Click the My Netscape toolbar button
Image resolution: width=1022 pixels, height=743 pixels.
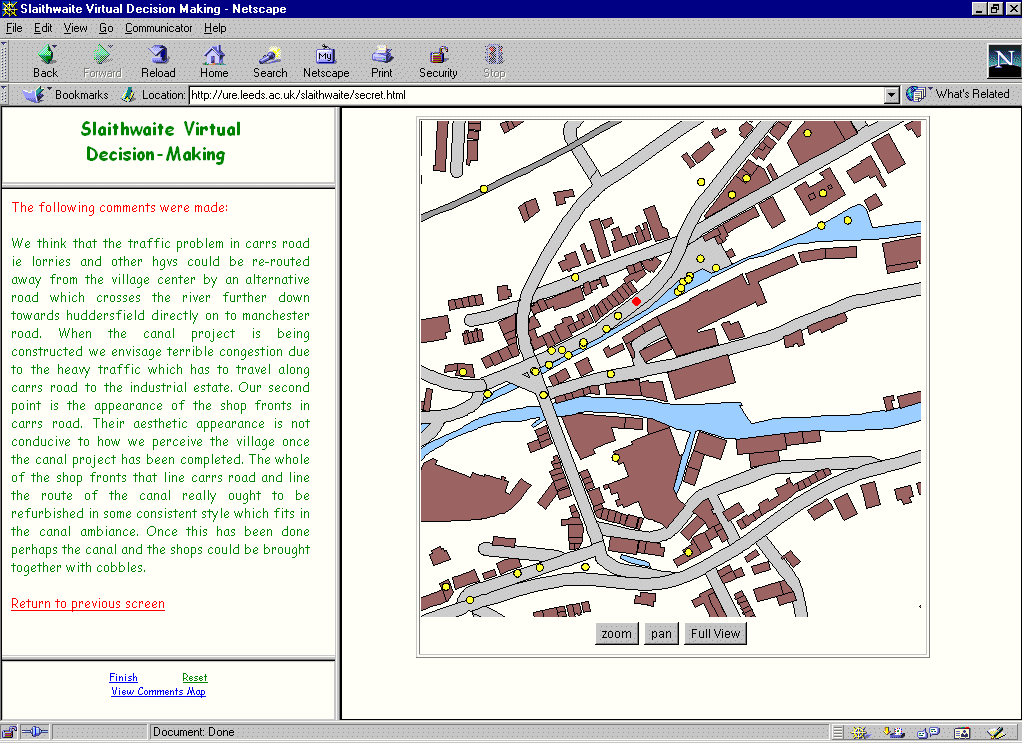pos(326,62)
